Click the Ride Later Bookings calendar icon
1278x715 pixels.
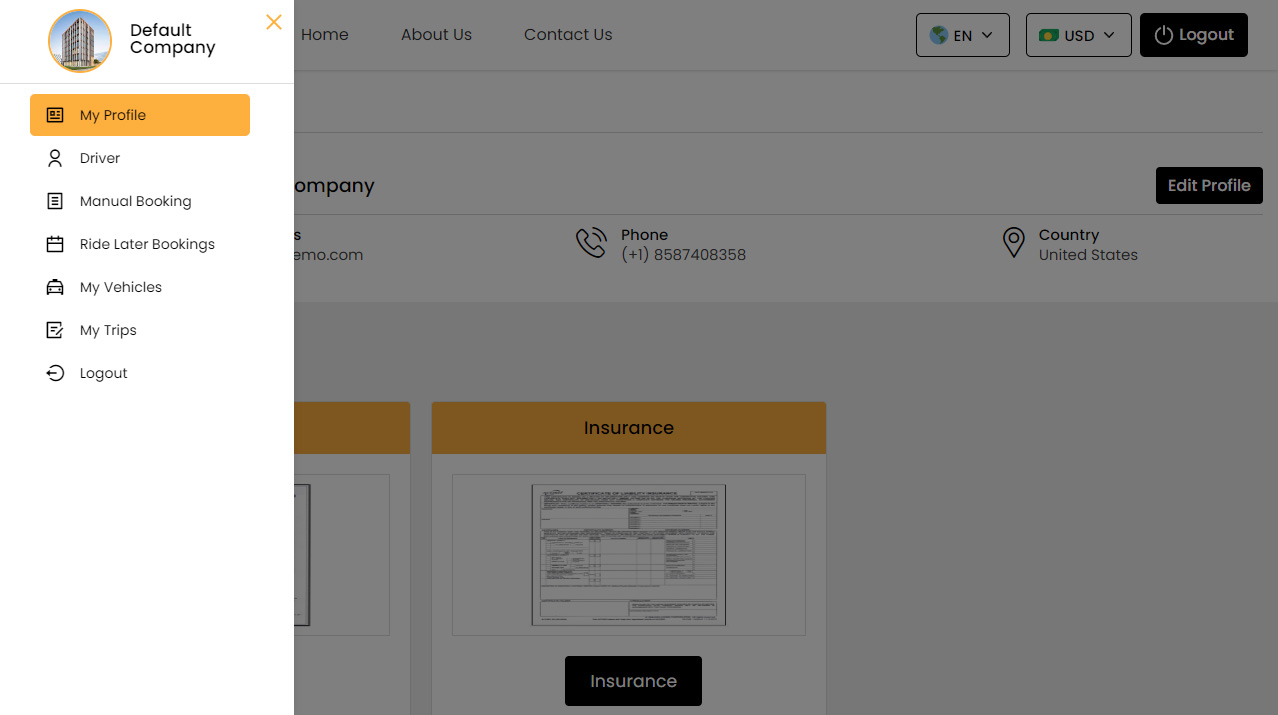[x=55, y=244]
